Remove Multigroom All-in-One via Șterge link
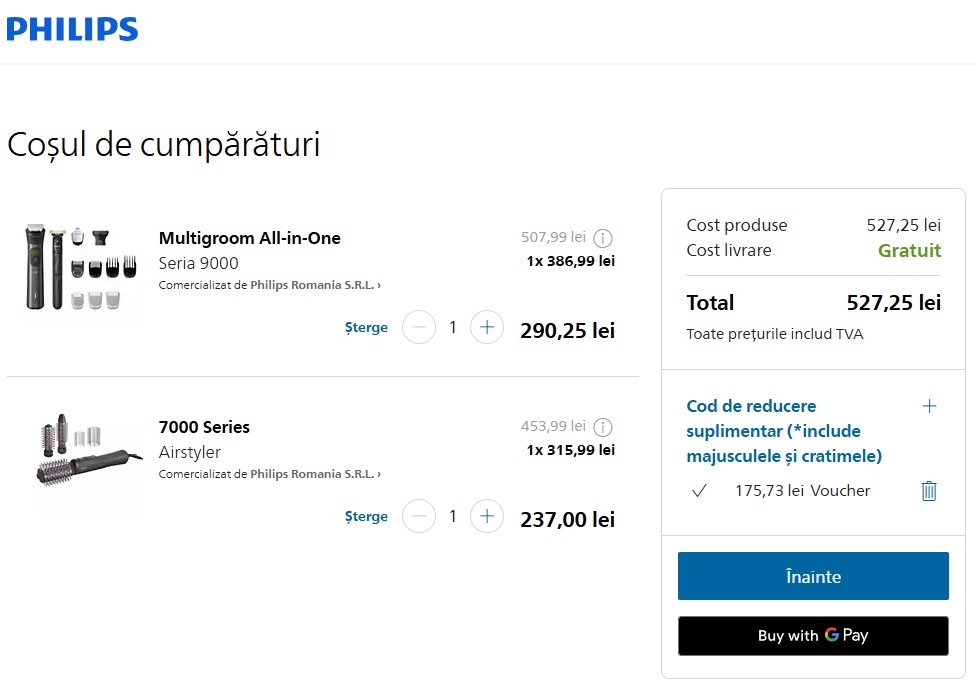The height and width of the screenshot is (688, 976). coord(366,328)
